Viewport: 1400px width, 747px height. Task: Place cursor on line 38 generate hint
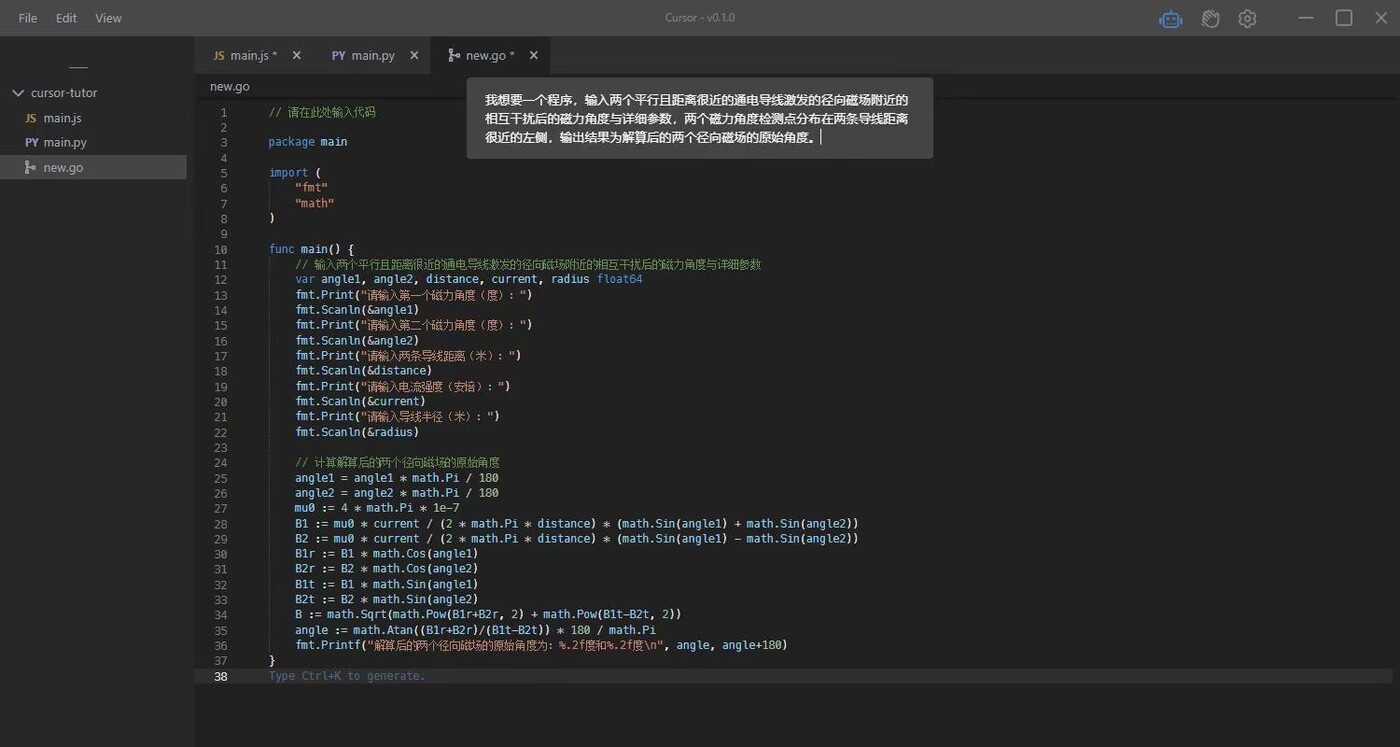pos(347,676)
